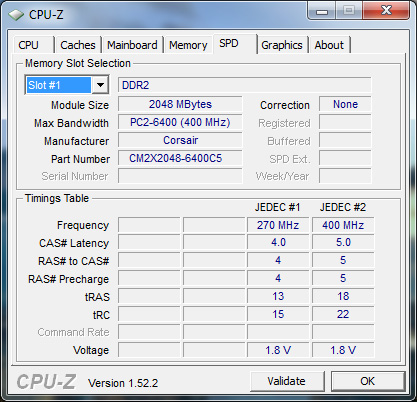Click the Validate button
This screenshot has height=402, width=417.
287,381
